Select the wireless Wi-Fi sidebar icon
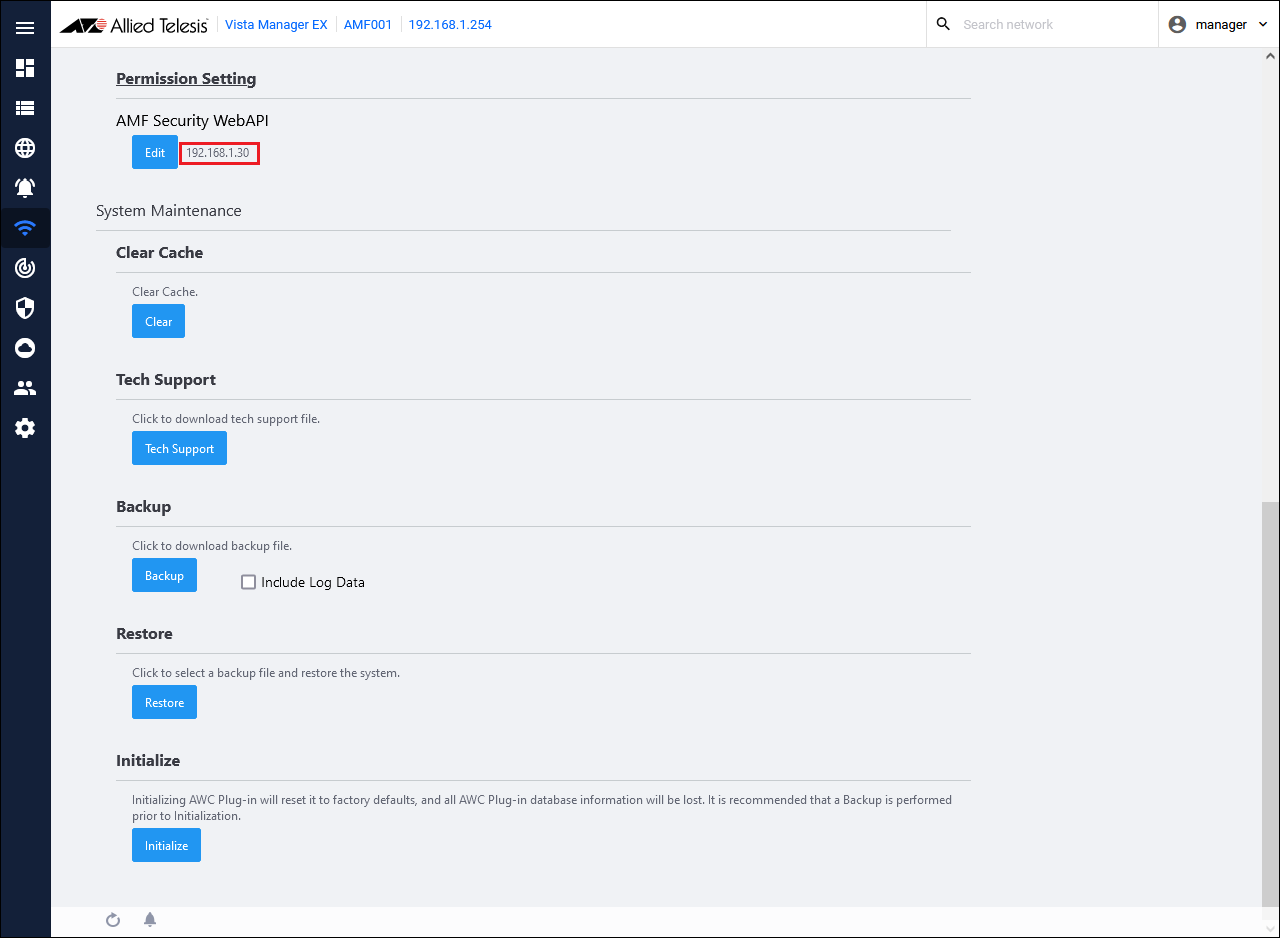This screenshot has height=938, width=1280. (x=25, y=228)
